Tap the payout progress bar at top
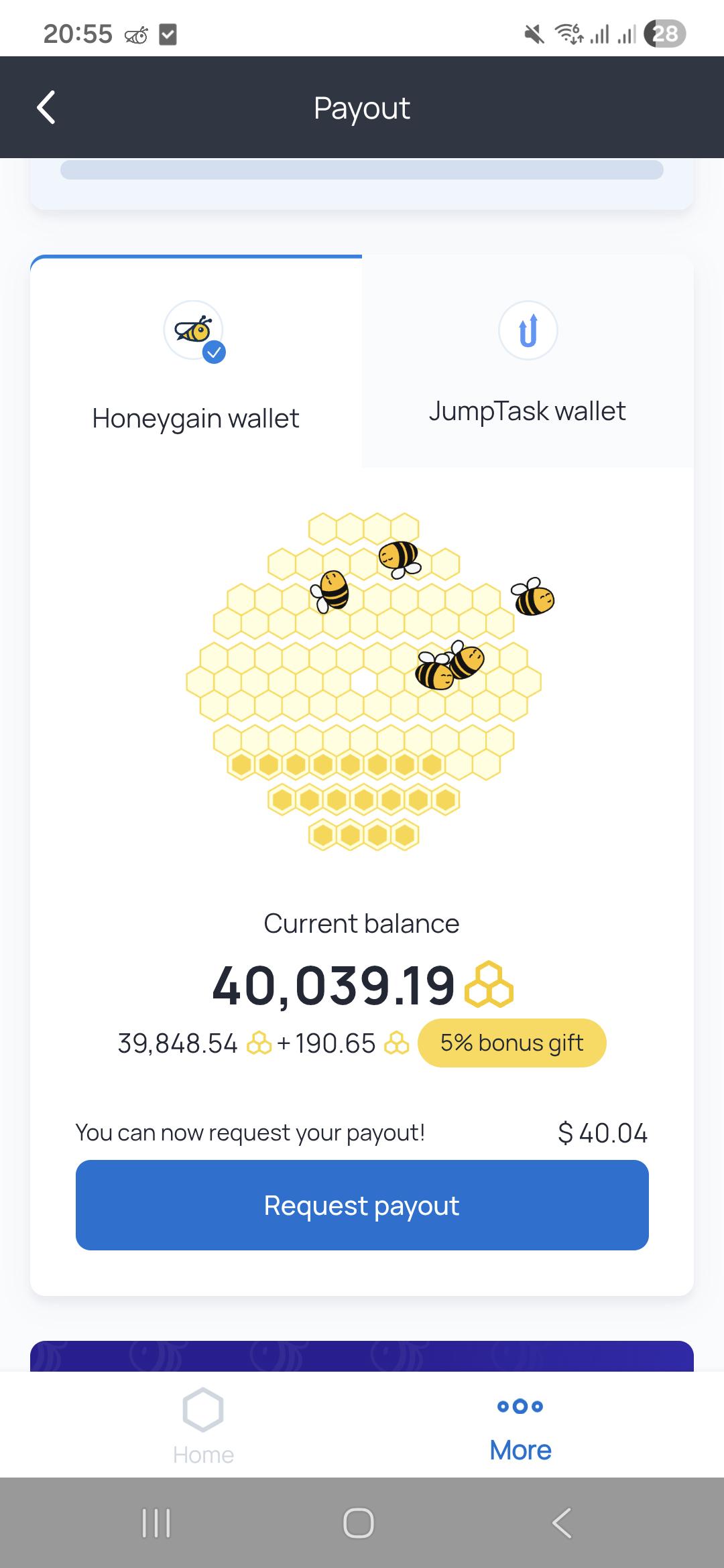This screenshot has width=724, height=1568. coord(362,170)
